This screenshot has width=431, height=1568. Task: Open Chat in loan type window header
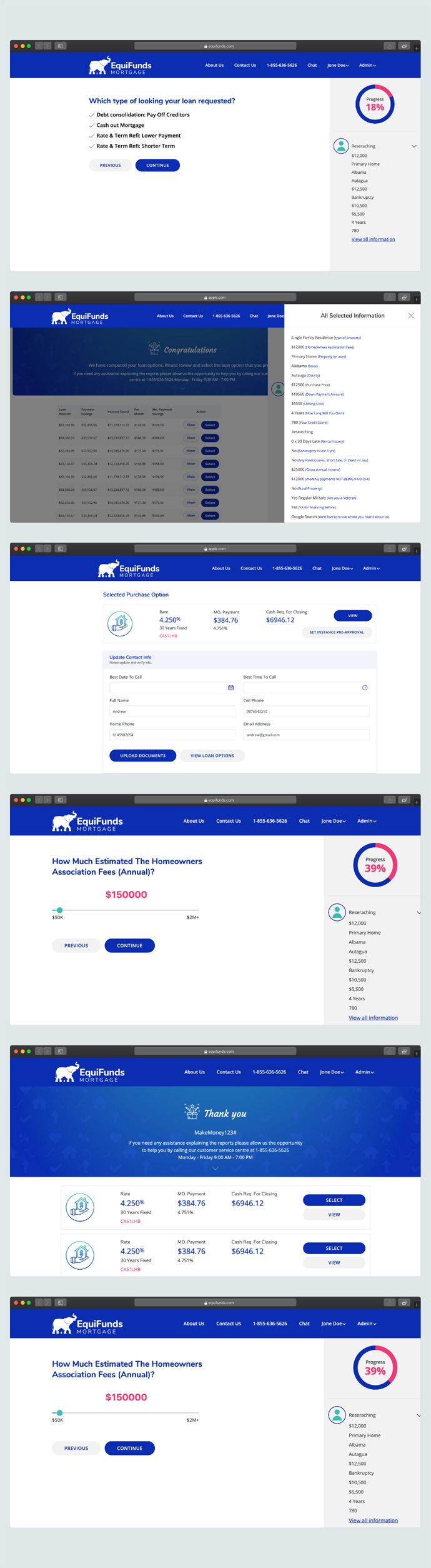pos(312,65)
